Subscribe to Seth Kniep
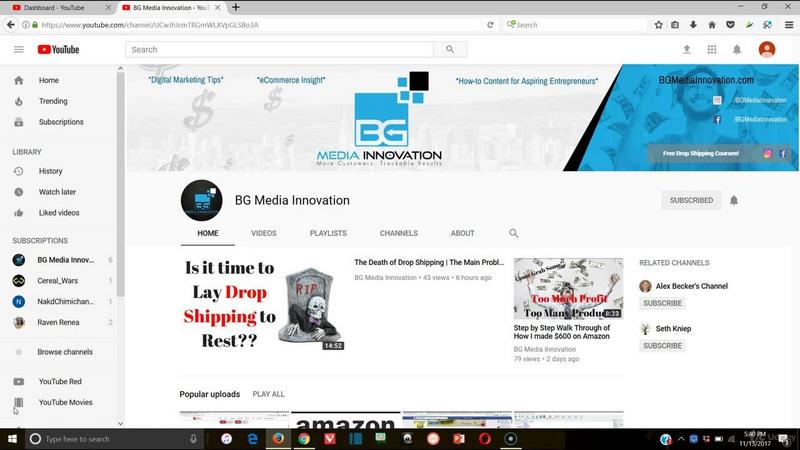800x450 pixels. (662, 345)
